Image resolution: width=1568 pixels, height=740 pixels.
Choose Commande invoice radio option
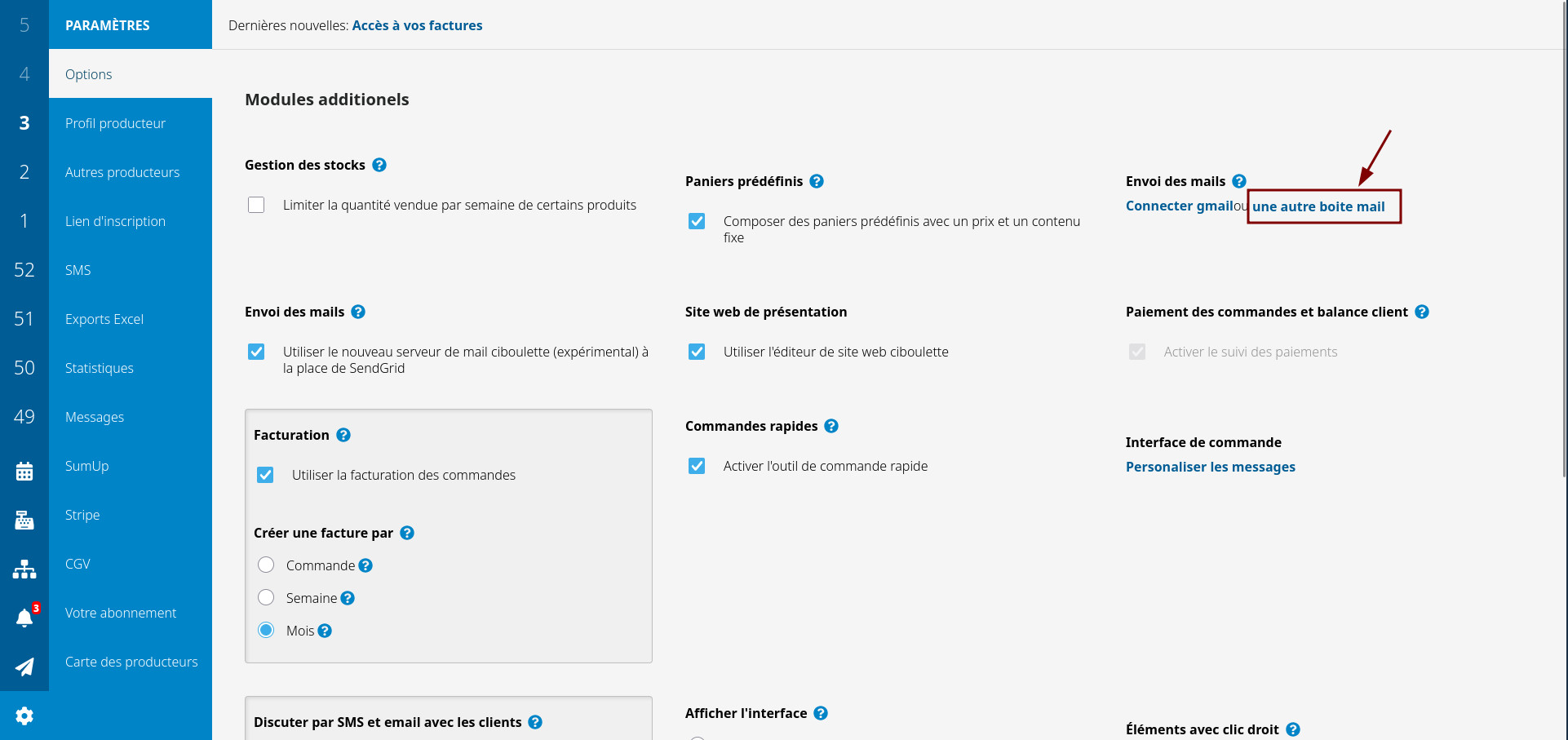pyautogui.click(x=266, y=565)
